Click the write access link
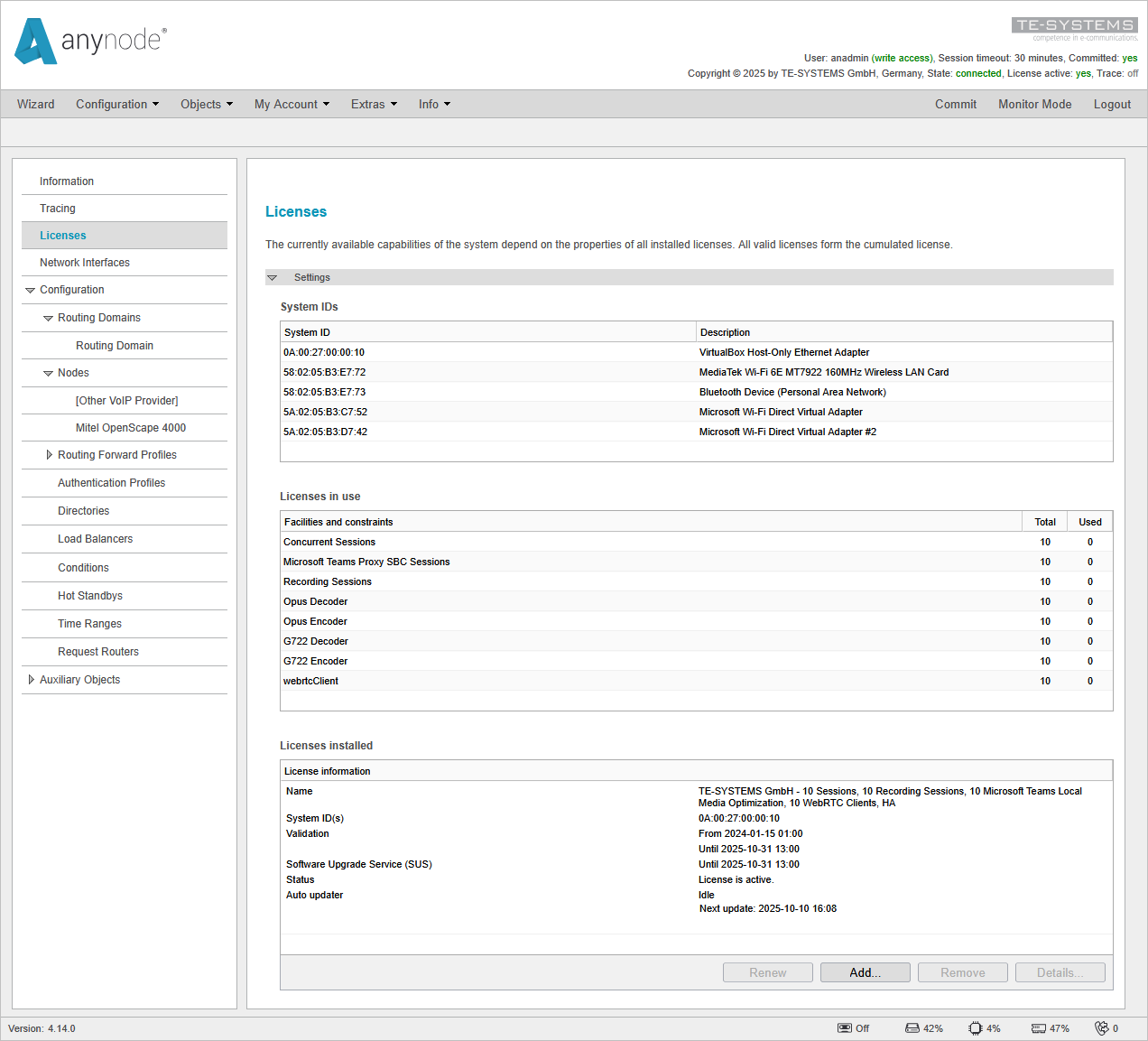This screenshot has width=1148, height=1041. [x=902, y=57]
